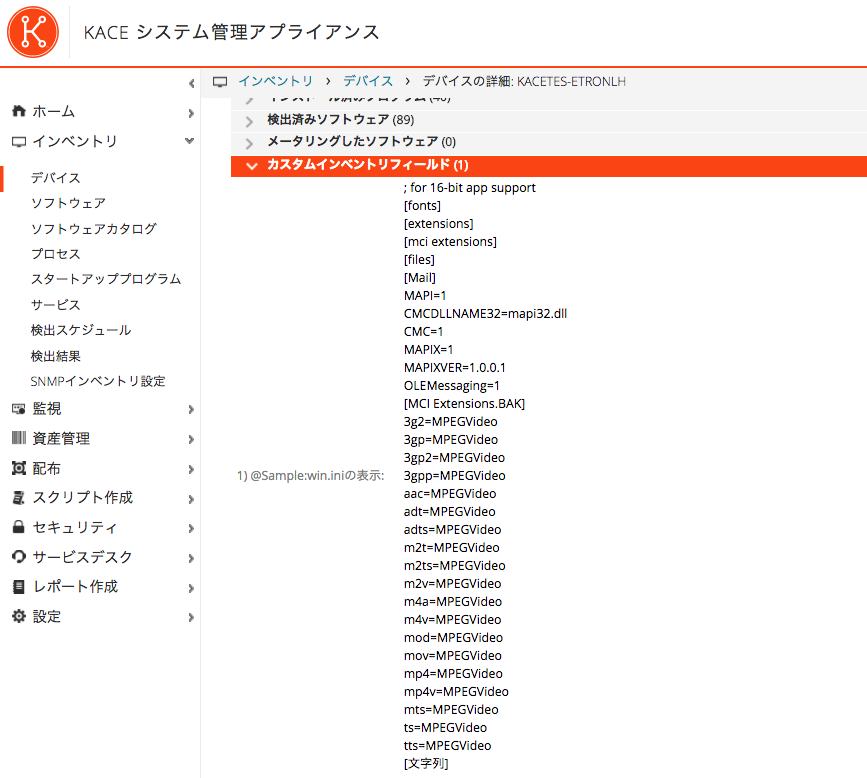Open 検出スケジュール in the sidebar
The width and height of the screenshot is (867, 778).
[81, 331]
